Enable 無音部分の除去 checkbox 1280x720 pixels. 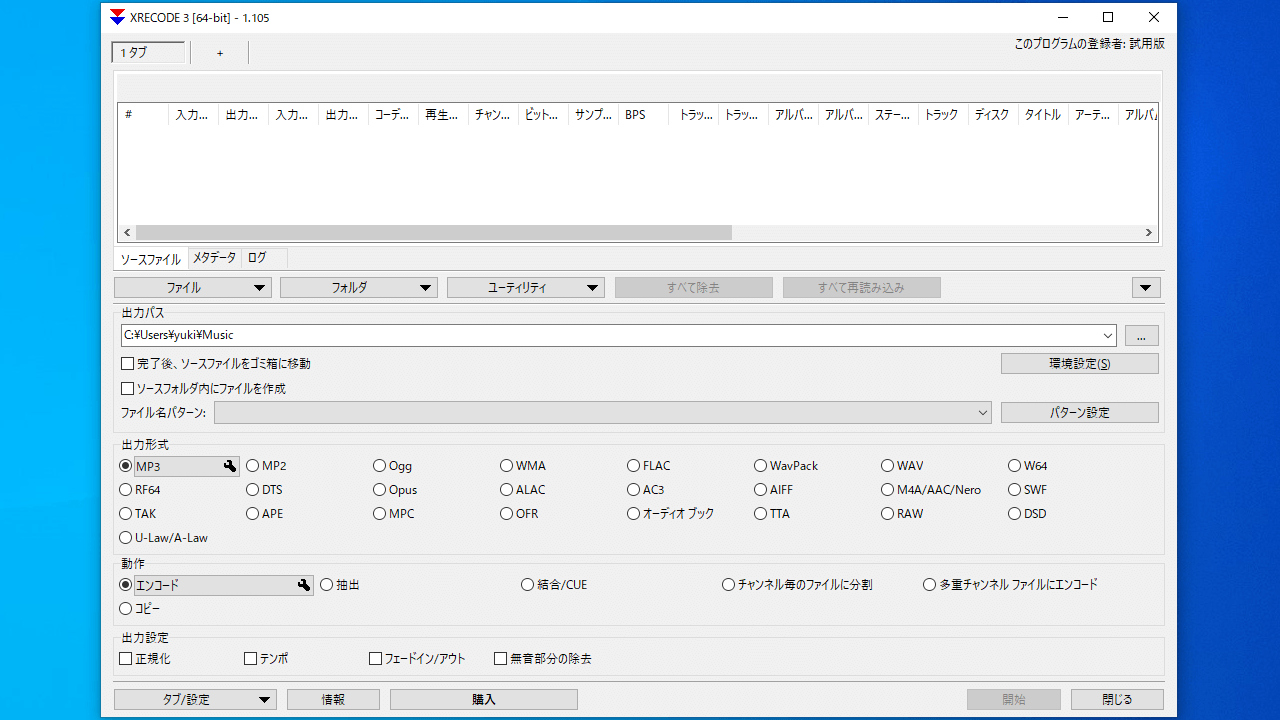(501, 659)
